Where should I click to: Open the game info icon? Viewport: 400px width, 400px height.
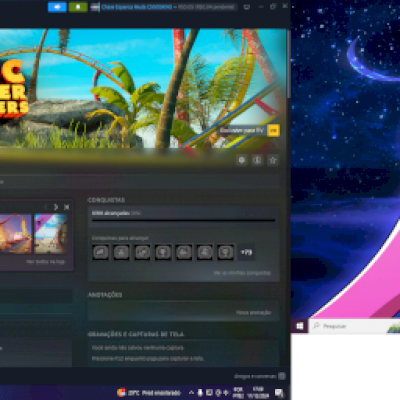[x=257, y=160]
